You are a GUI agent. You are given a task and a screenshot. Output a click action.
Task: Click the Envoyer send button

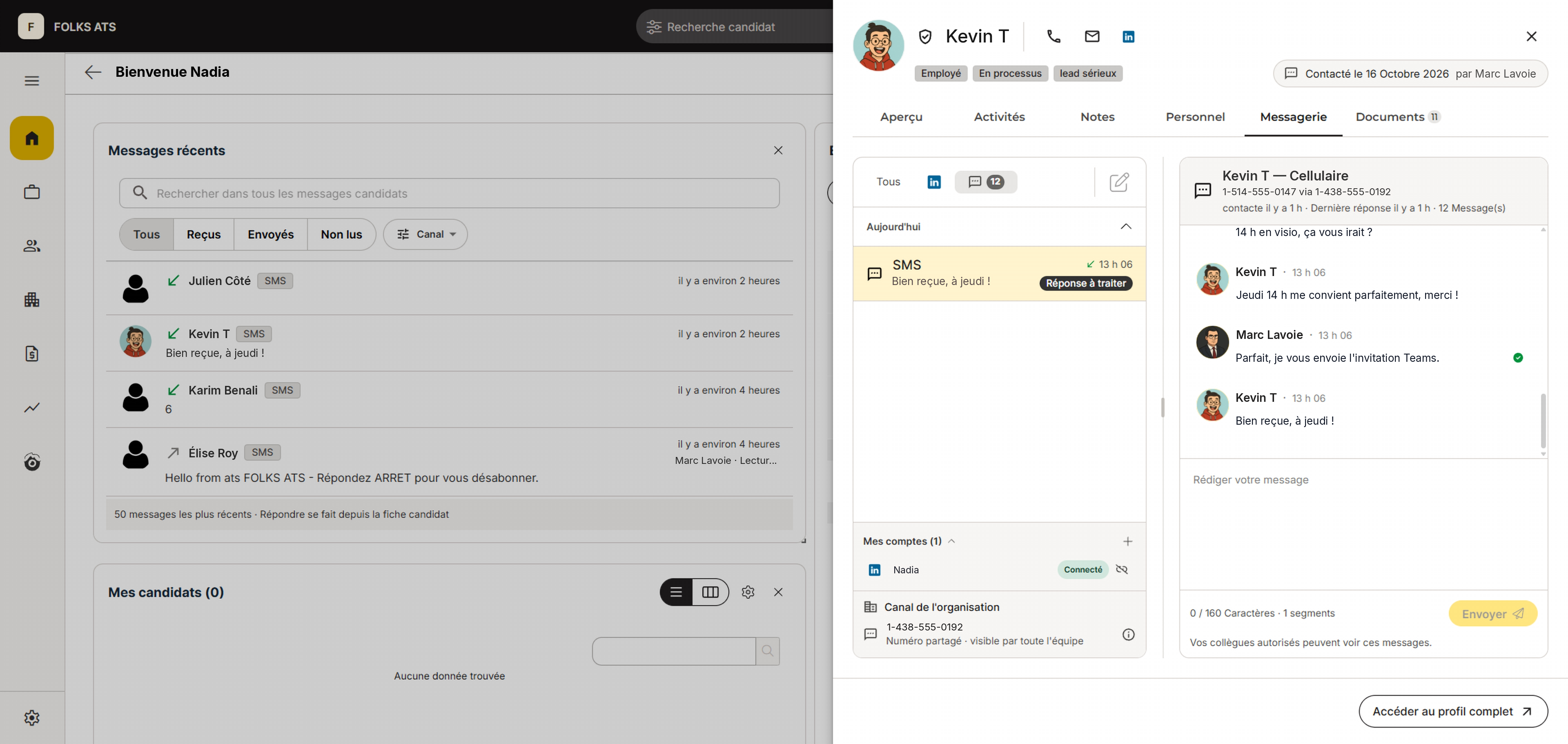click(x=1492, y=614)
